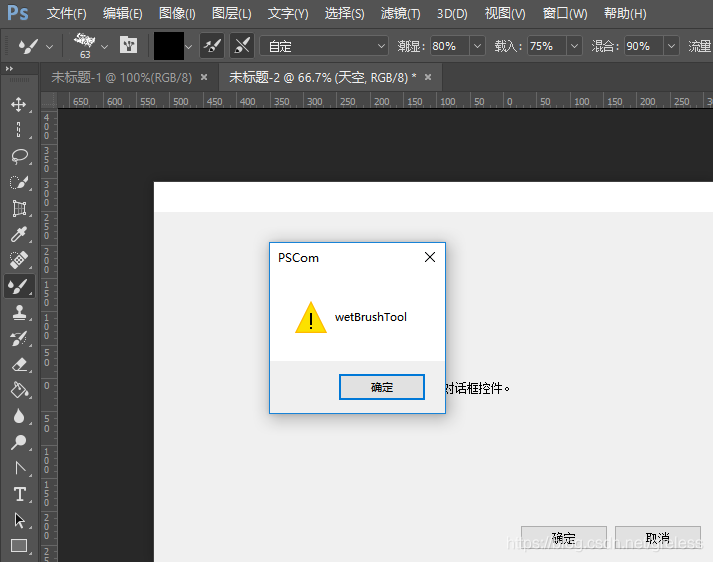Image resolution: width=713 pixels, height=562 pixels.
Task: Close the PSCom alert dialog
Action: [430, 257]
